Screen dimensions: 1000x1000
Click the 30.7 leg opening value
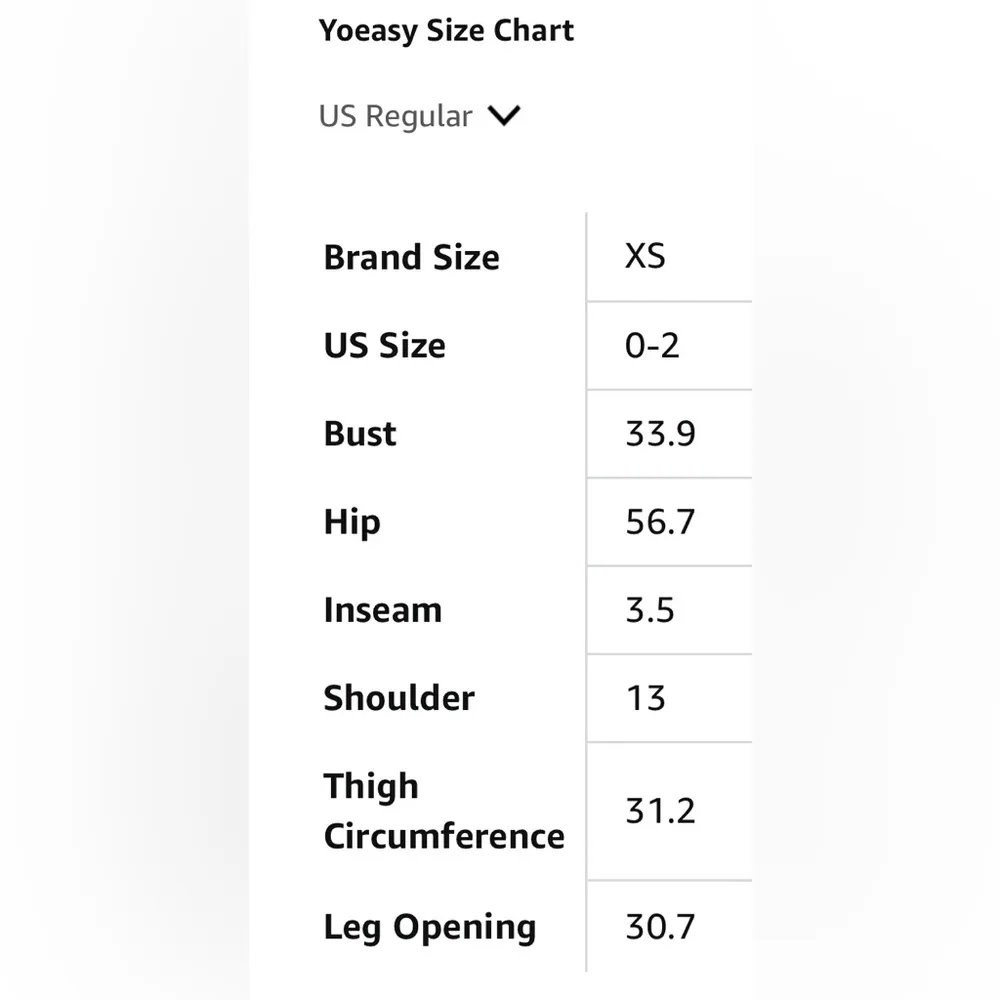click(x=660, y=927)
